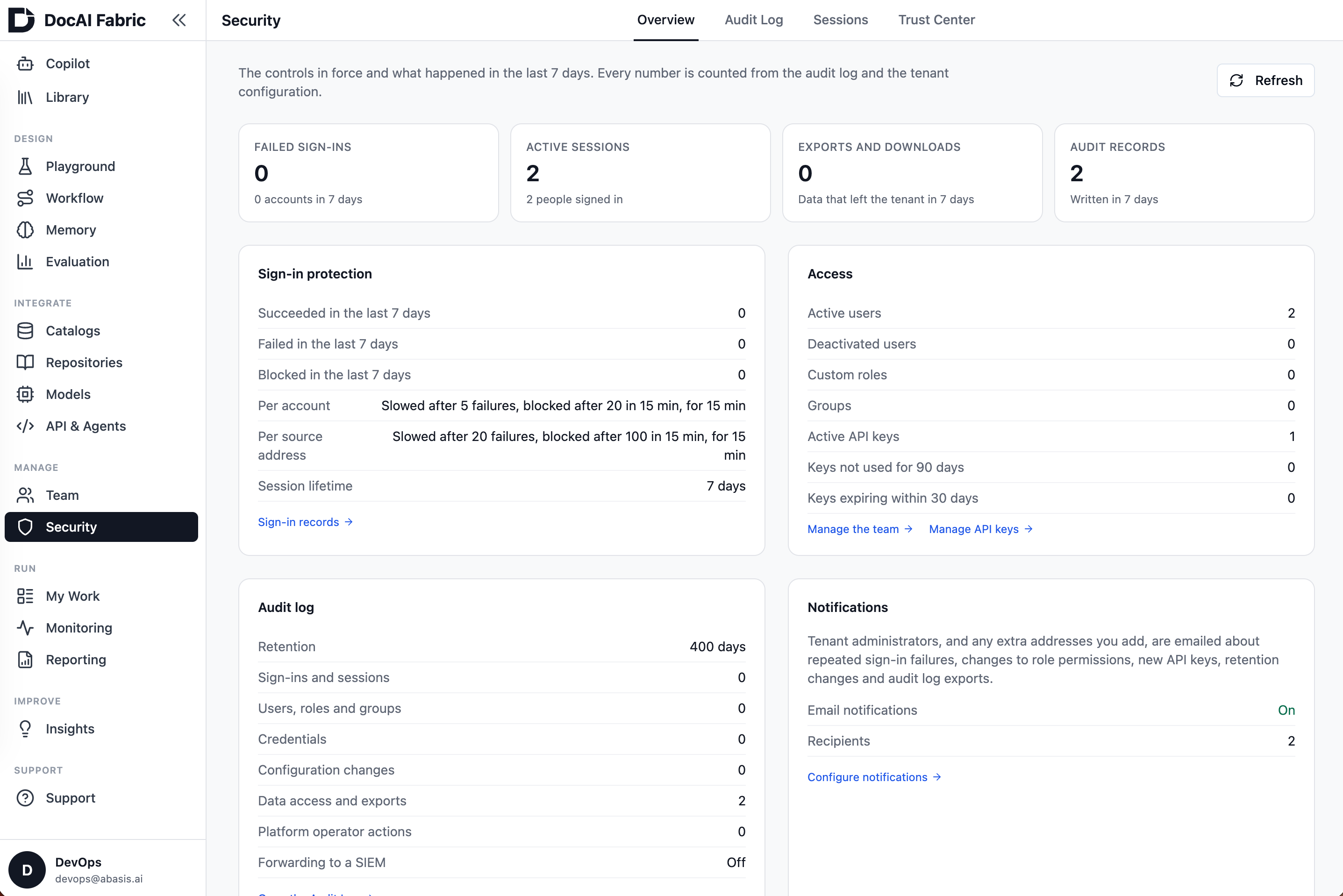
Task: Follow the Manage API keys link
Action: point(981,529)
